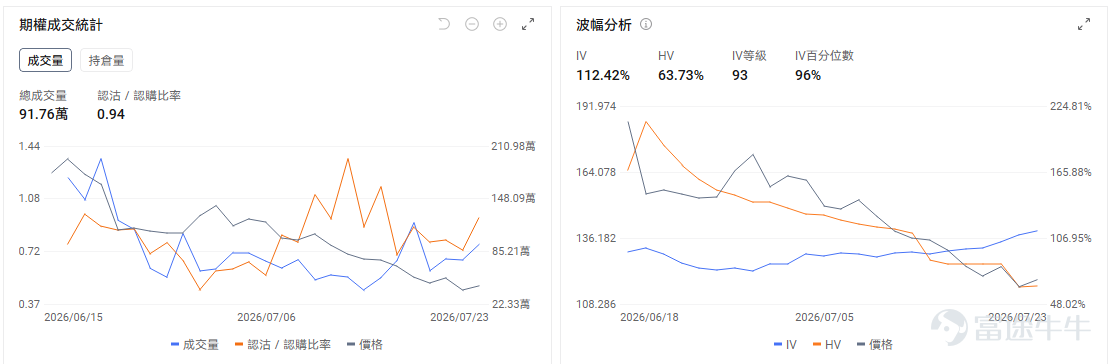Image resolution: width=1111 pixels, height=364 pixels.
Task: Click the IV百分位數 label
Action: [824, 56]
